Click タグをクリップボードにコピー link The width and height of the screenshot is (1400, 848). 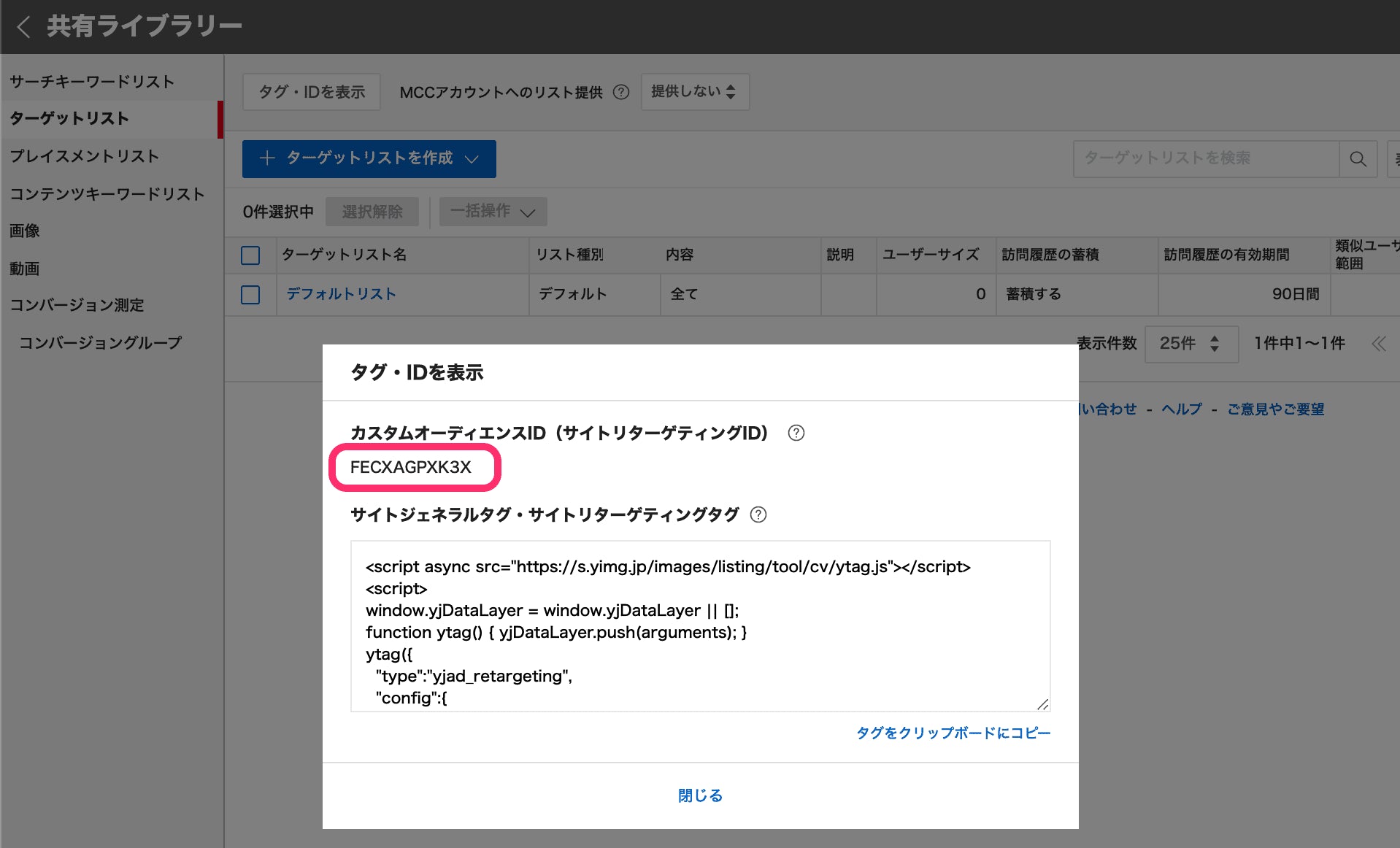[x=953, y=733]
